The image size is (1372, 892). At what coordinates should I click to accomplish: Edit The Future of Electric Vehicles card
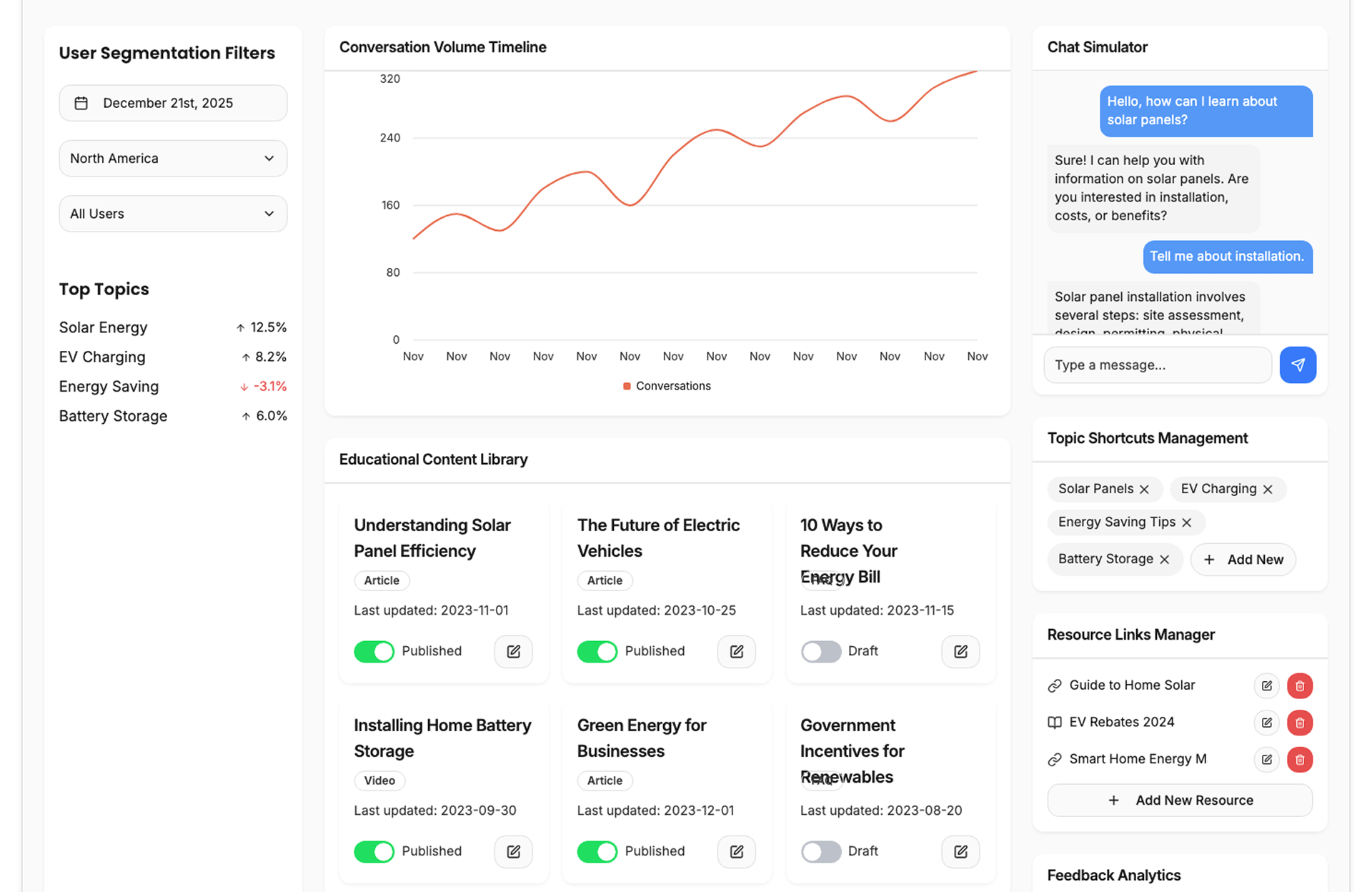pyautogui.click(x=736, y=651)
